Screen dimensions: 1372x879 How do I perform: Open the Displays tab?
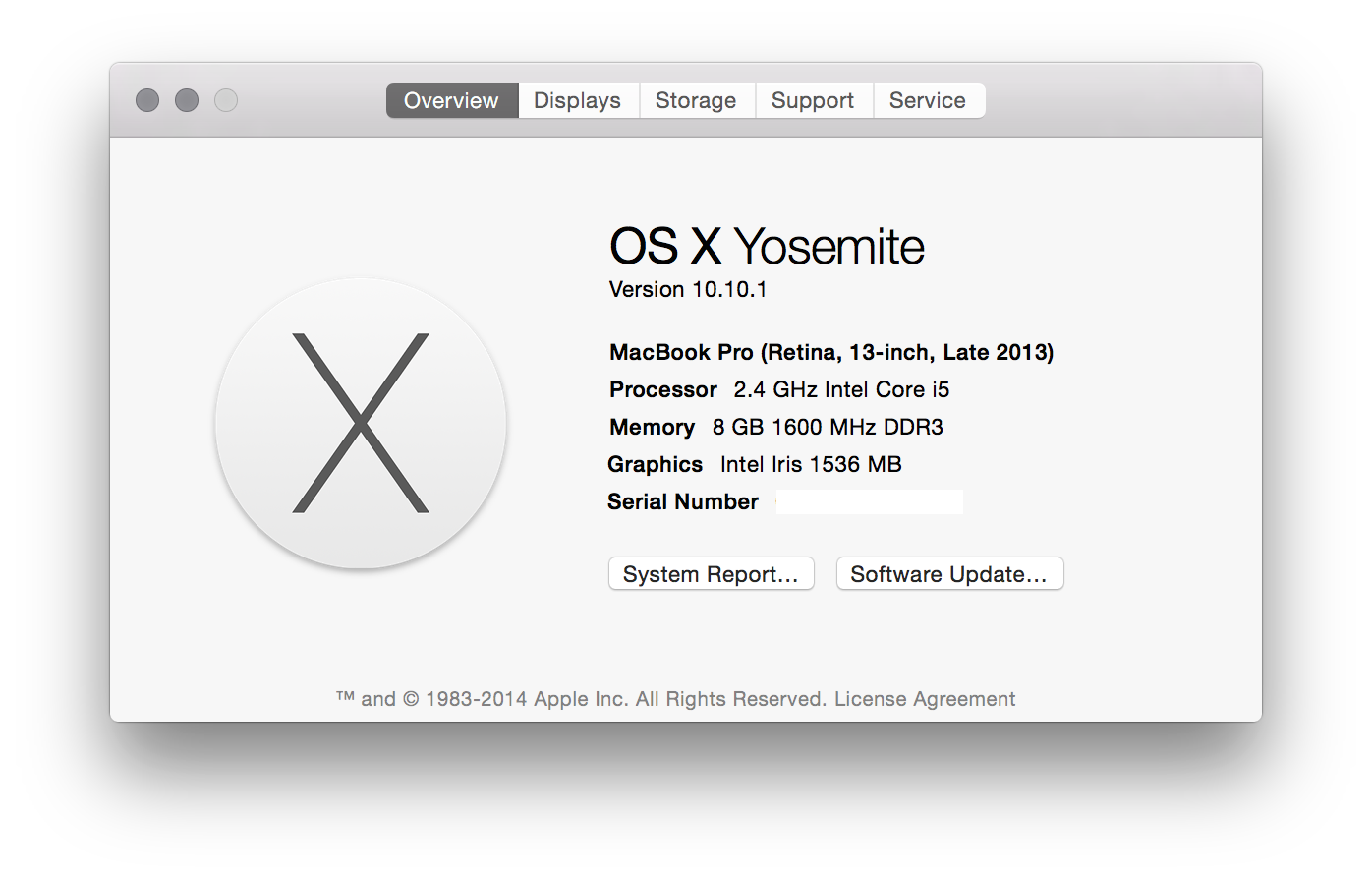point(578,100)
